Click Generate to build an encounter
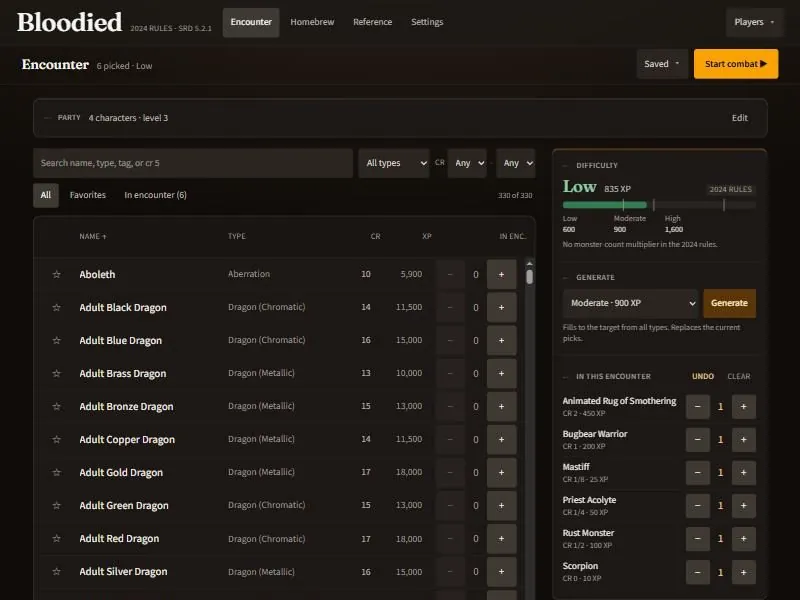Screen dimensions: 800x600 729,303
